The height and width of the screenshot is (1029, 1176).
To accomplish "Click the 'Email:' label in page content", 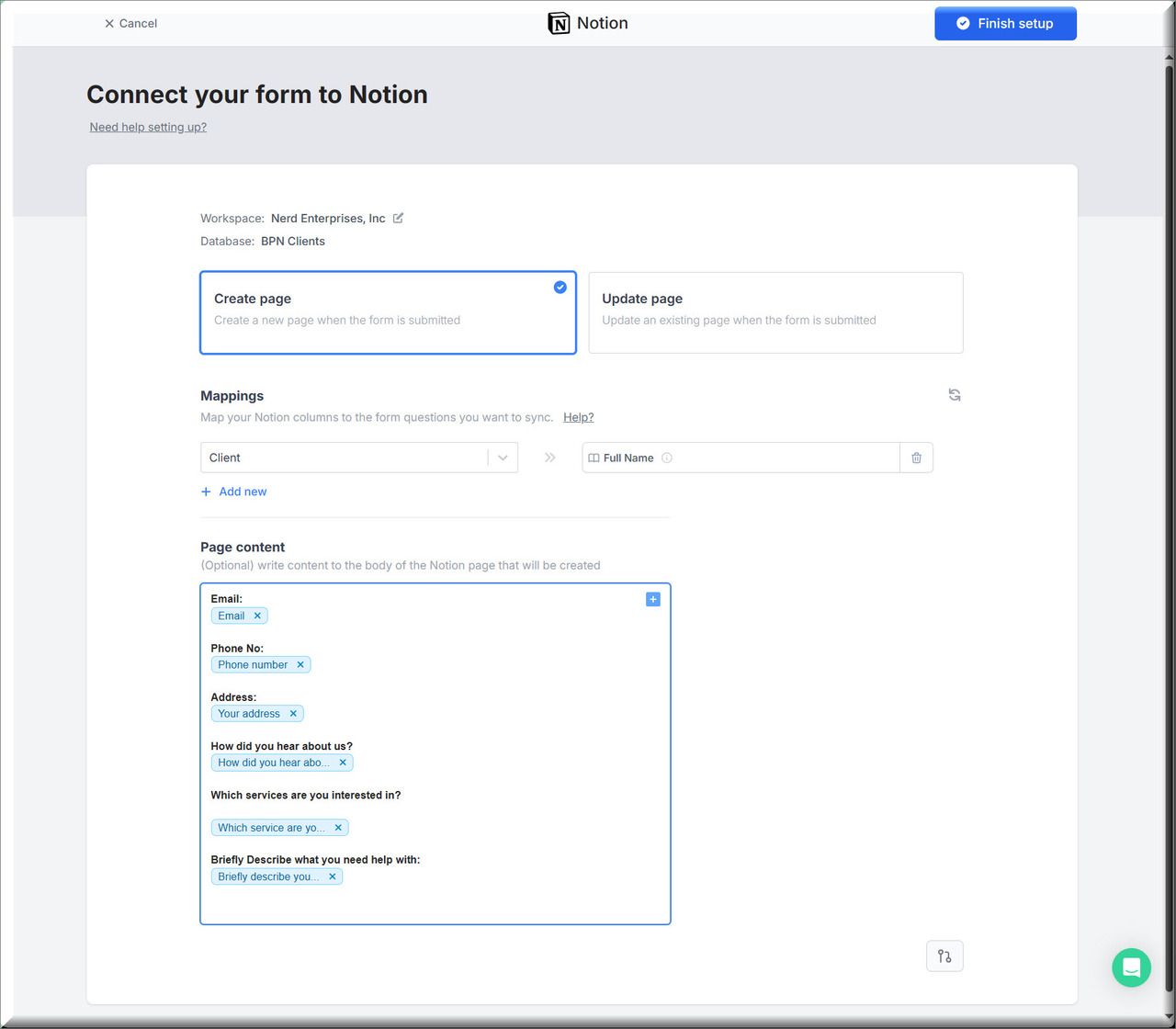I will pyautogui.click(x=226, y=599).
